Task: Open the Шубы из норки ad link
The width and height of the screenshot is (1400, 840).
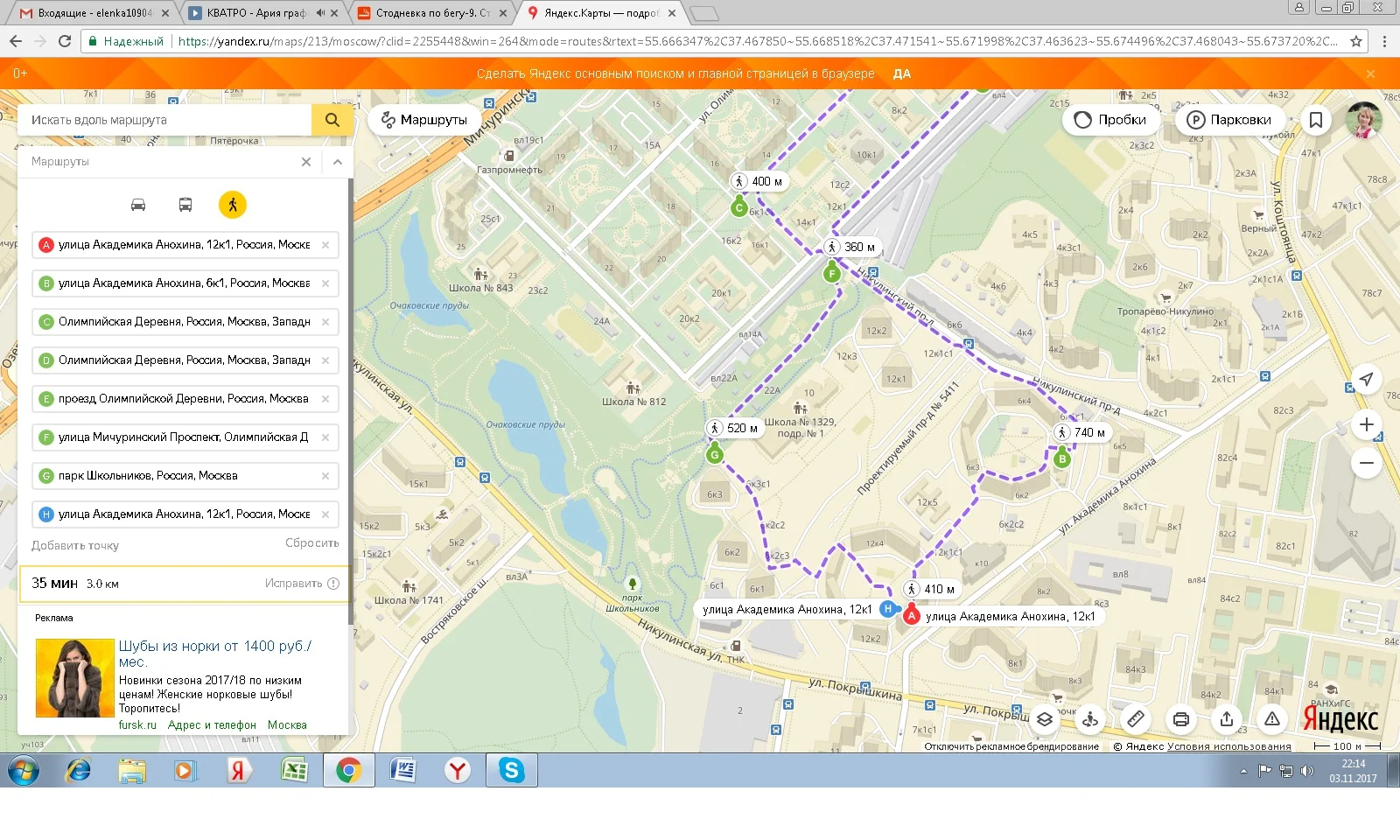Action: (215, 654)
